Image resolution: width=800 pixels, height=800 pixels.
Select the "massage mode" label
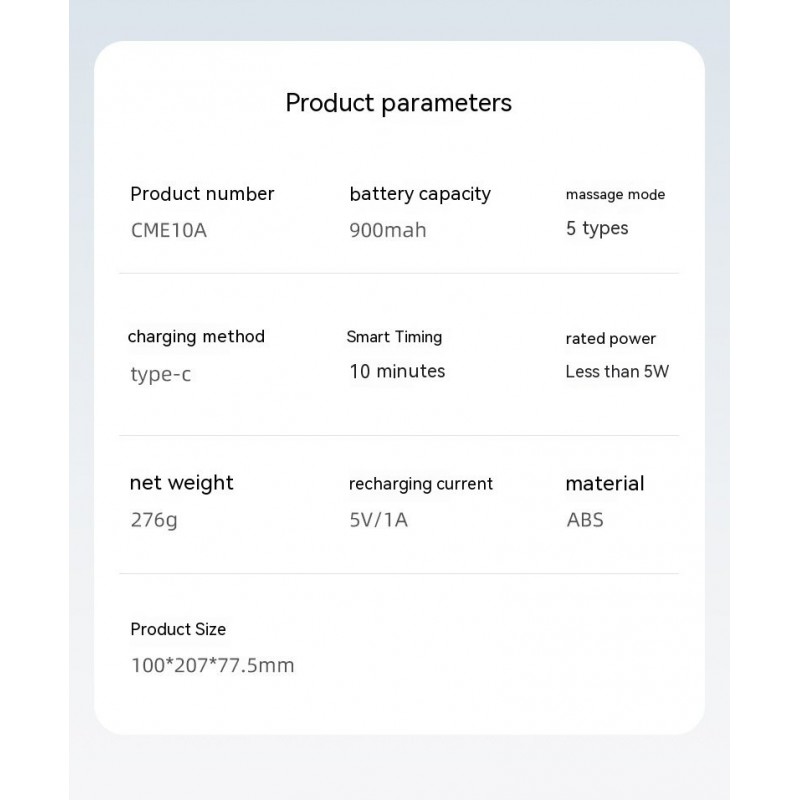(x=615, y=195)
